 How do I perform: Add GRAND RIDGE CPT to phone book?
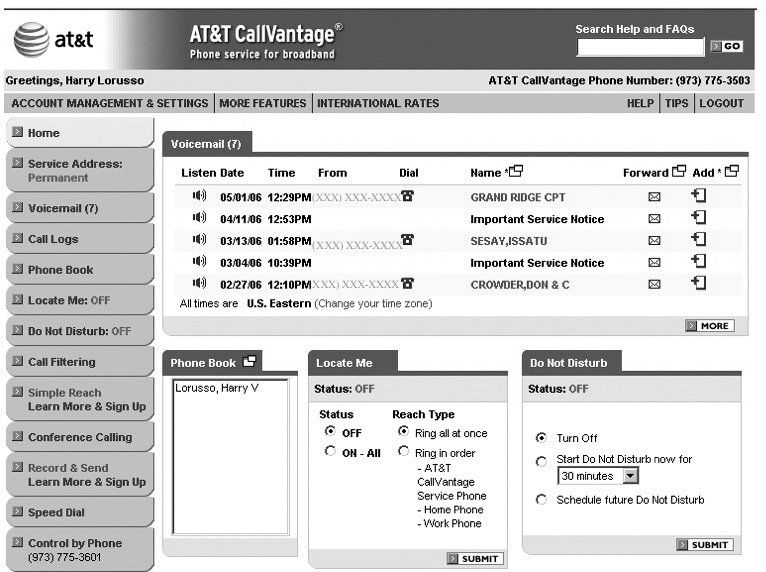(x=699, y=197)
